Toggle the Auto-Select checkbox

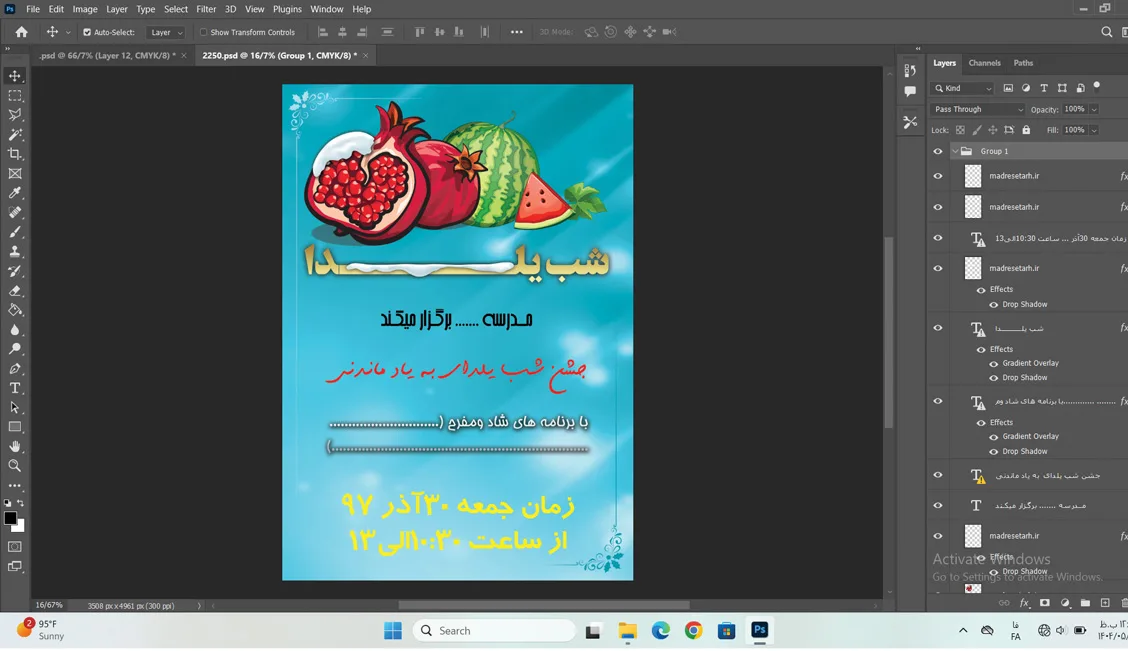tap(87, 32)
